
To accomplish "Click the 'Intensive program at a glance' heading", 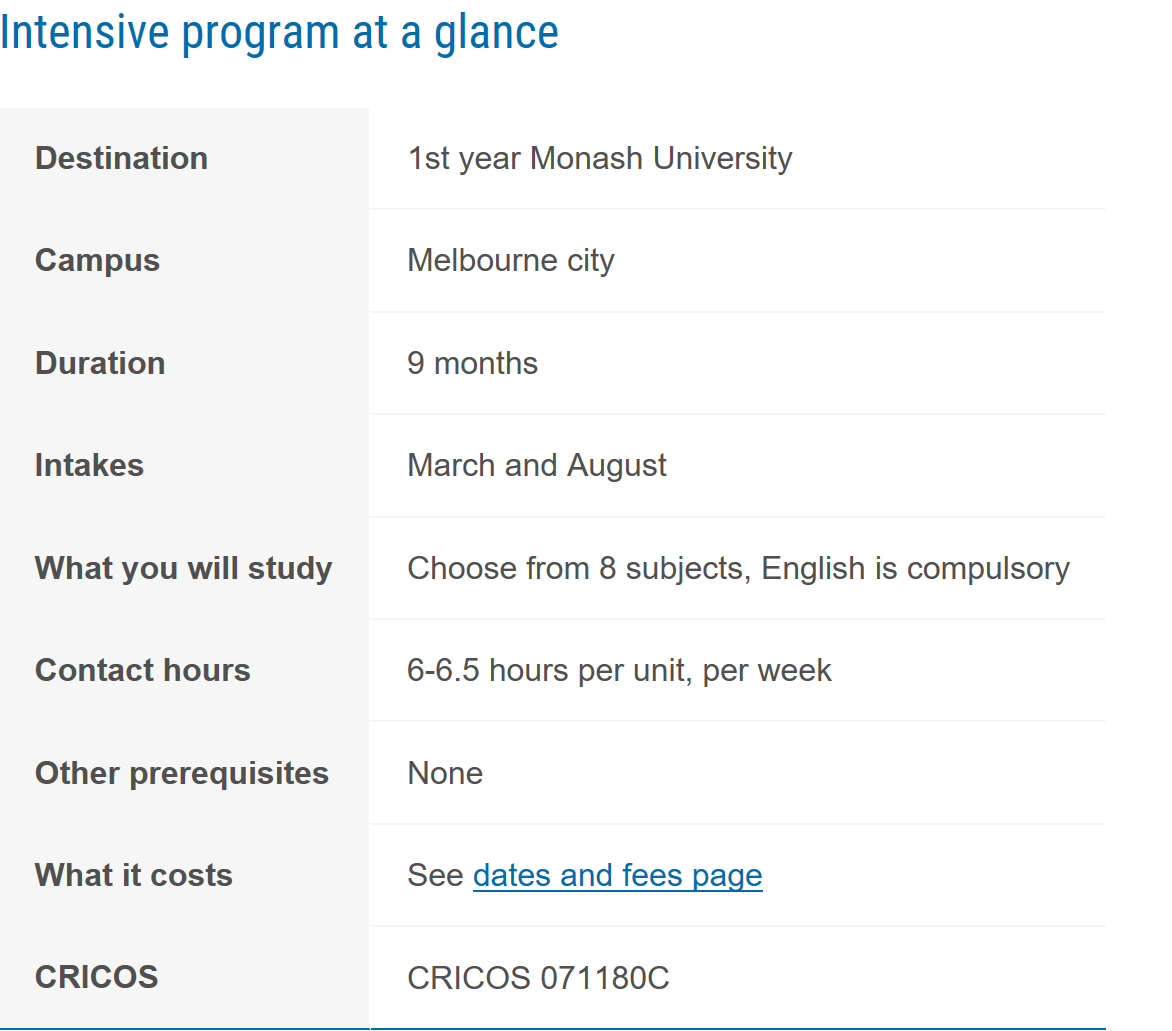I will [x=279, y=32].
